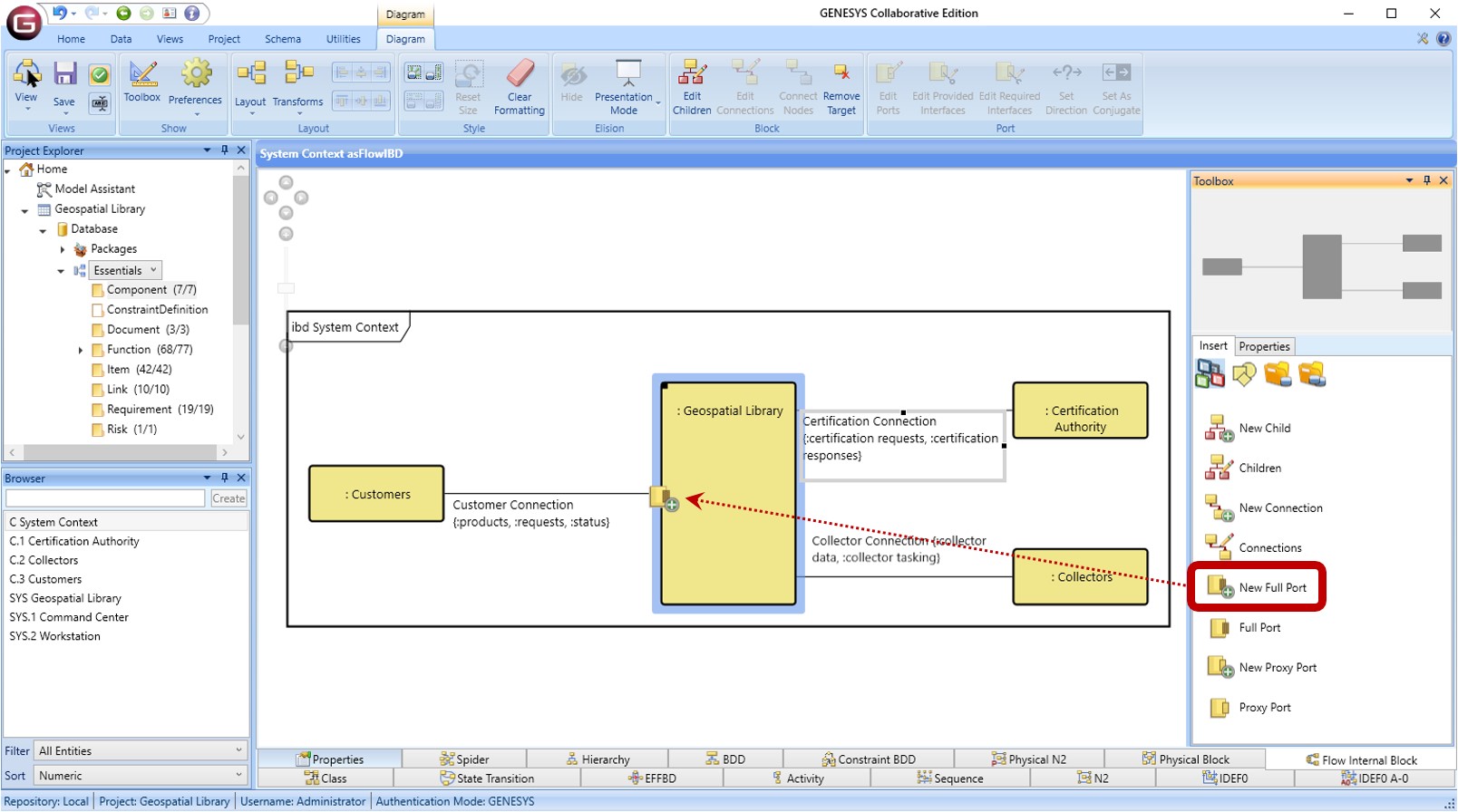Viewport: 1458px width, 812px height.
Task: Pin the Toolbox panel
Action: 1427,181
